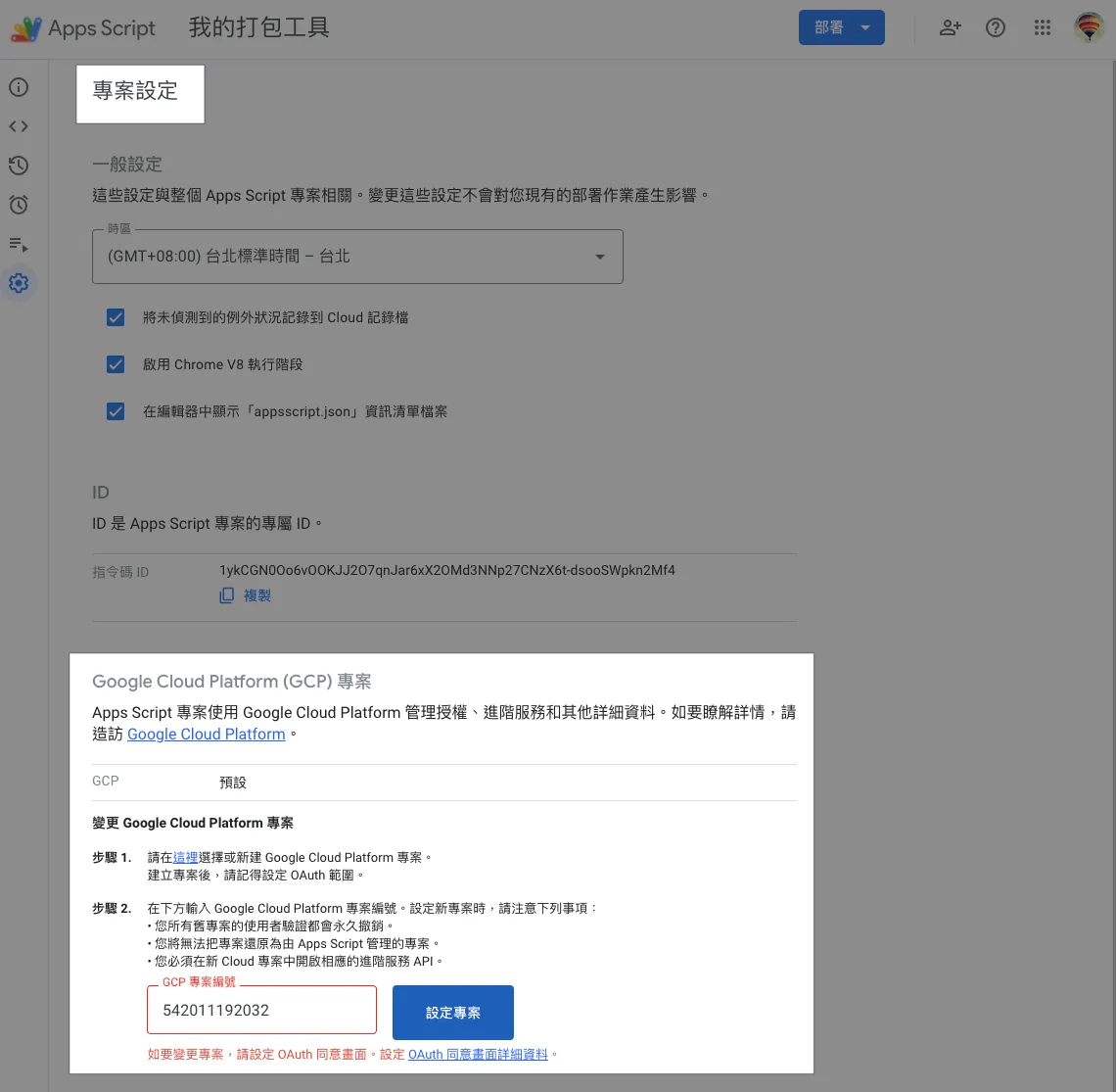Click the GCP 專案編號 input field
Screen dimensions: 1116x1092
[261, 1010]
